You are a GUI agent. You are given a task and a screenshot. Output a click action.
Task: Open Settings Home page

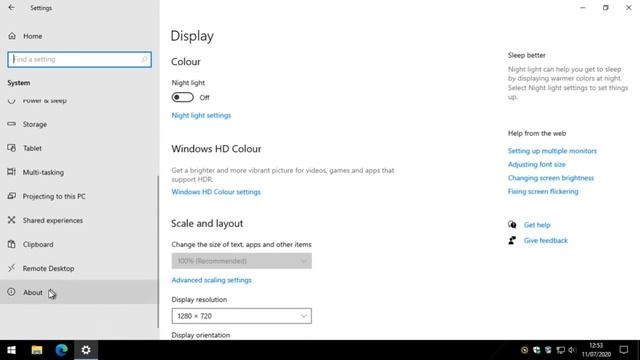coord(33,36)
